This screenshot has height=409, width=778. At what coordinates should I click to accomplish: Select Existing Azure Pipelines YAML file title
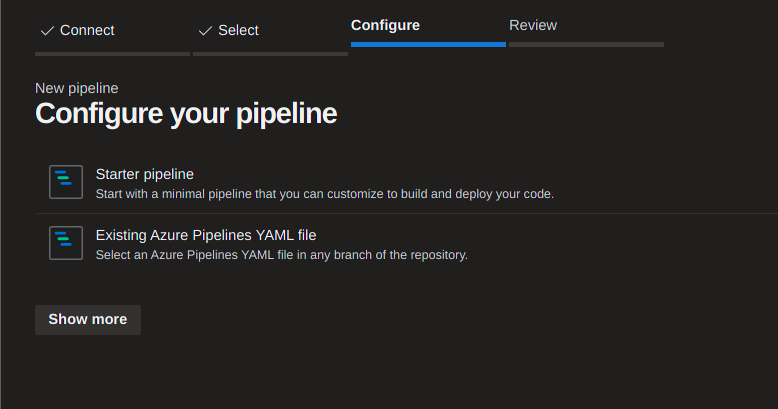pyautogui.click(x=206, y=235)
